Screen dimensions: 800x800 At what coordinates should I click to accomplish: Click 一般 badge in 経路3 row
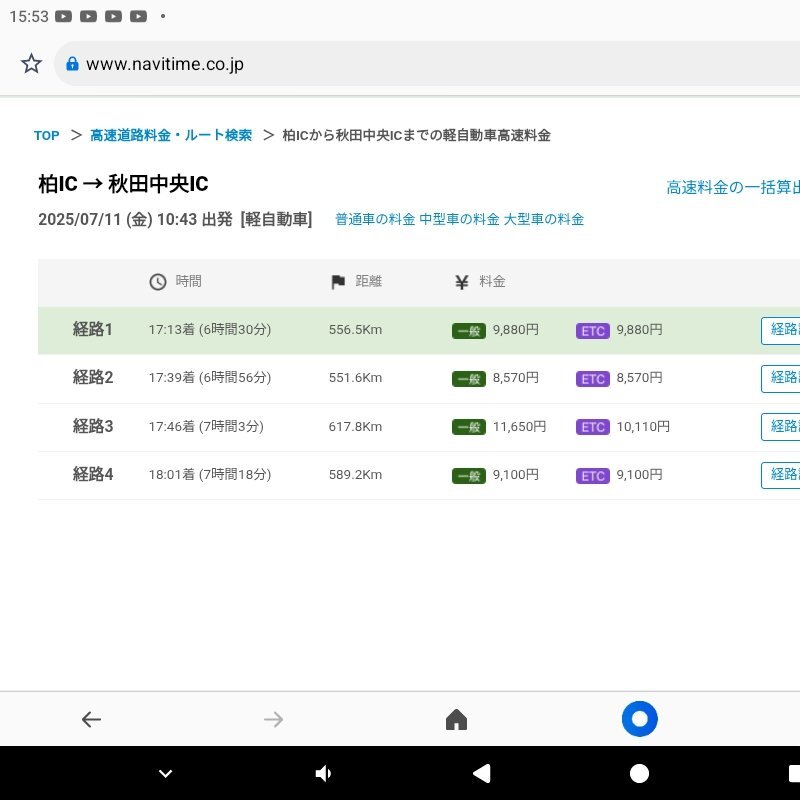pos(468,427)
